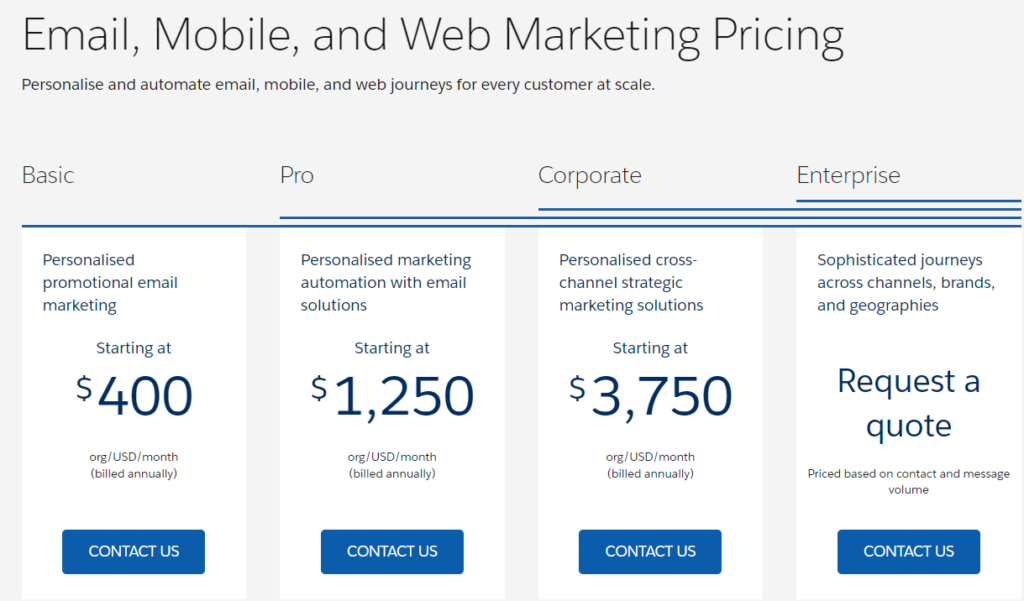Click CONTACT US under the Basic plan

pos(133,551)
